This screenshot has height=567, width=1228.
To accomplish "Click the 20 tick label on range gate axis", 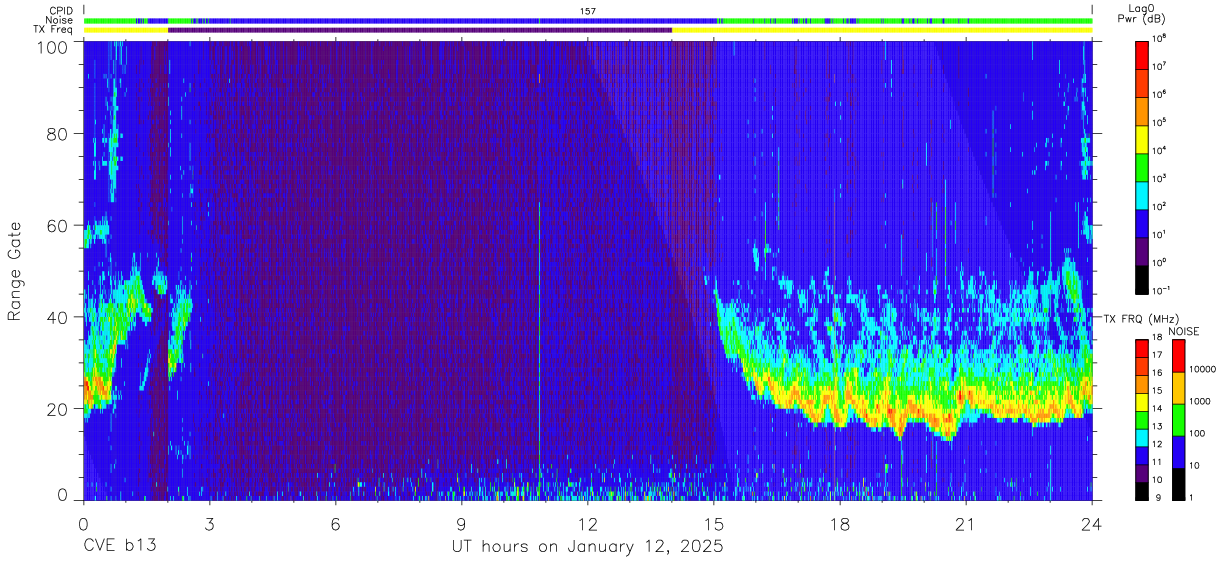I will point(58,409).
